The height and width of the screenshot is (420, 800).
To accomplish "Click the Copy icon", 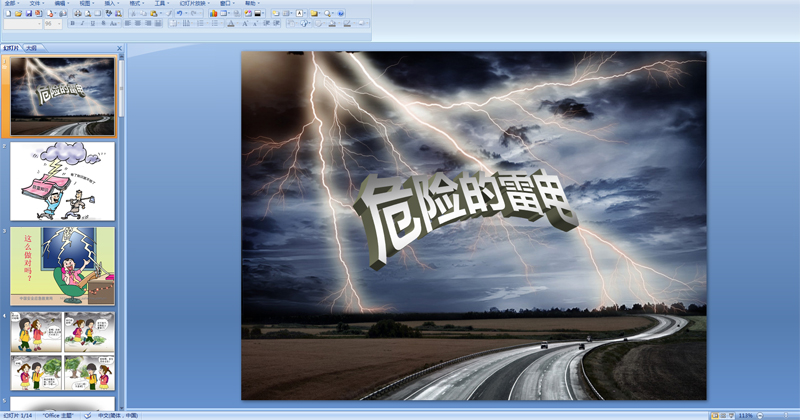I will click(x=143, y=14).
